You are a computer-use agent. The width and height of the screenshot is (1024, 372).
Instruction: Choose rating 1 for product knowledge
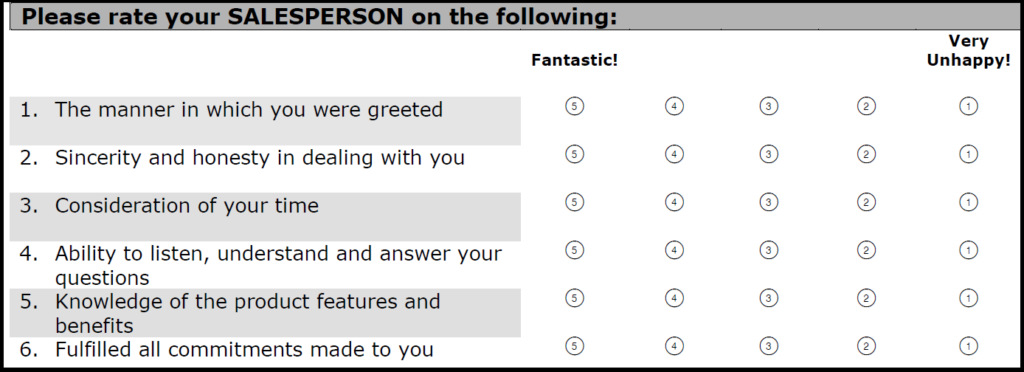[968, 298]
